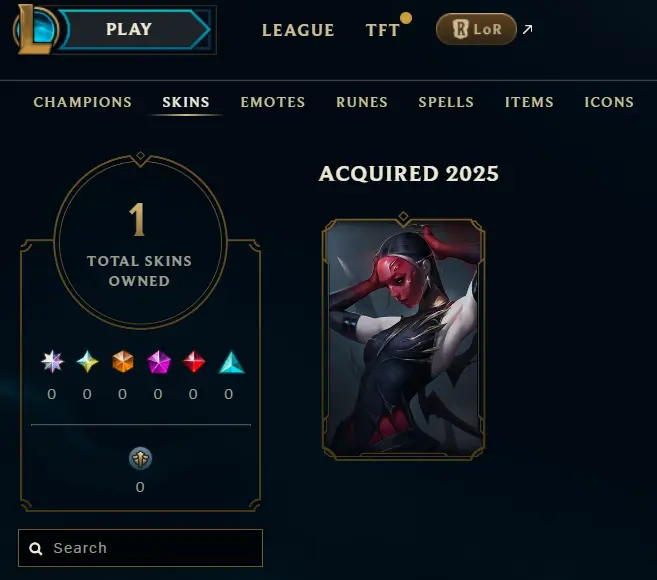Open the EMOTES tab
Screen dimensions: 657x580
(x=273, y=102)
